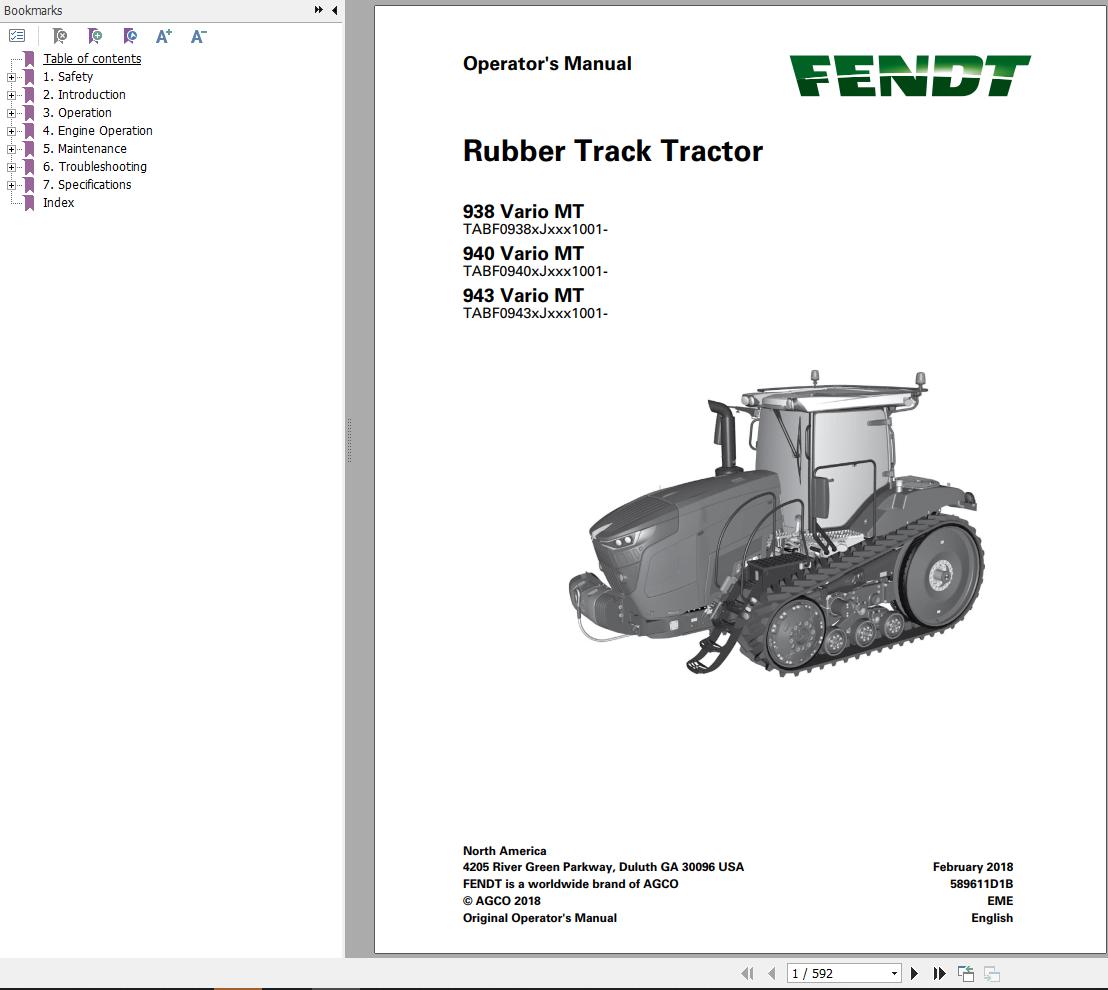Screen dimensions: 1108x990
Task: Open the bookmarks options menu icon
Action: [17, 36]
